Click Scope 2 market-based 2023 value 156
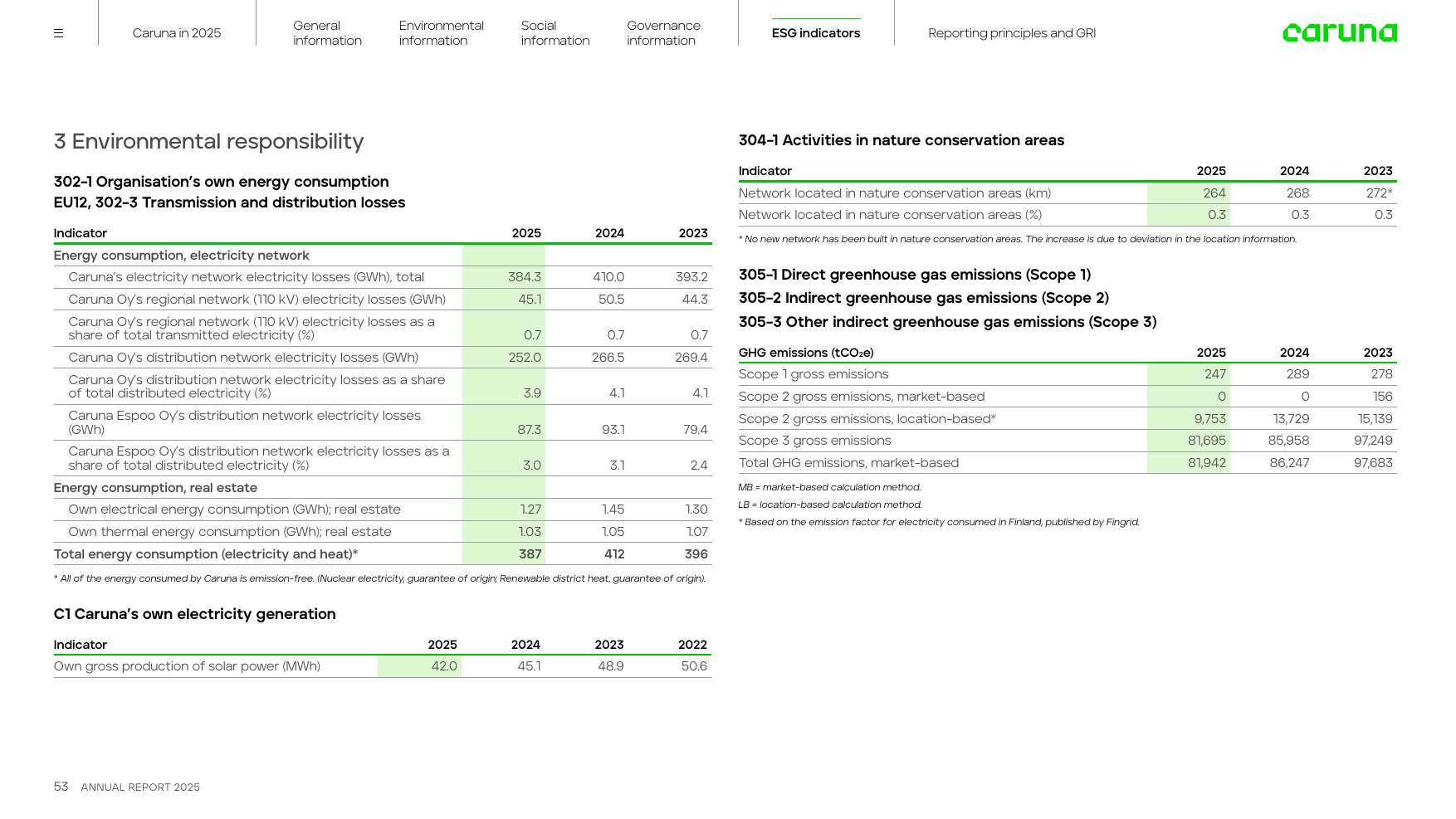This screenshot has width=1456, height=819. pos(1382,397)
